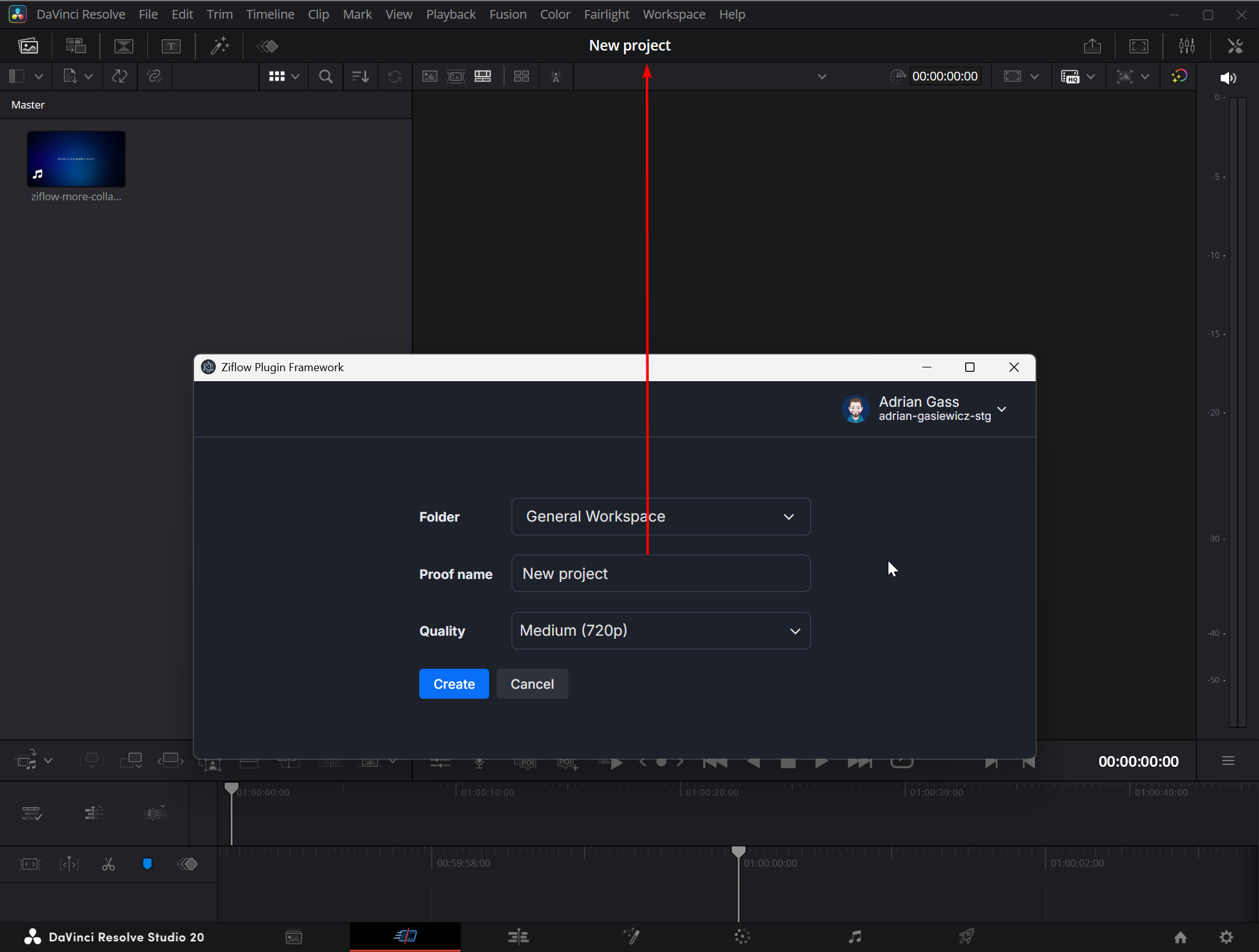Expand the viewer clip name dropdown

822,76
